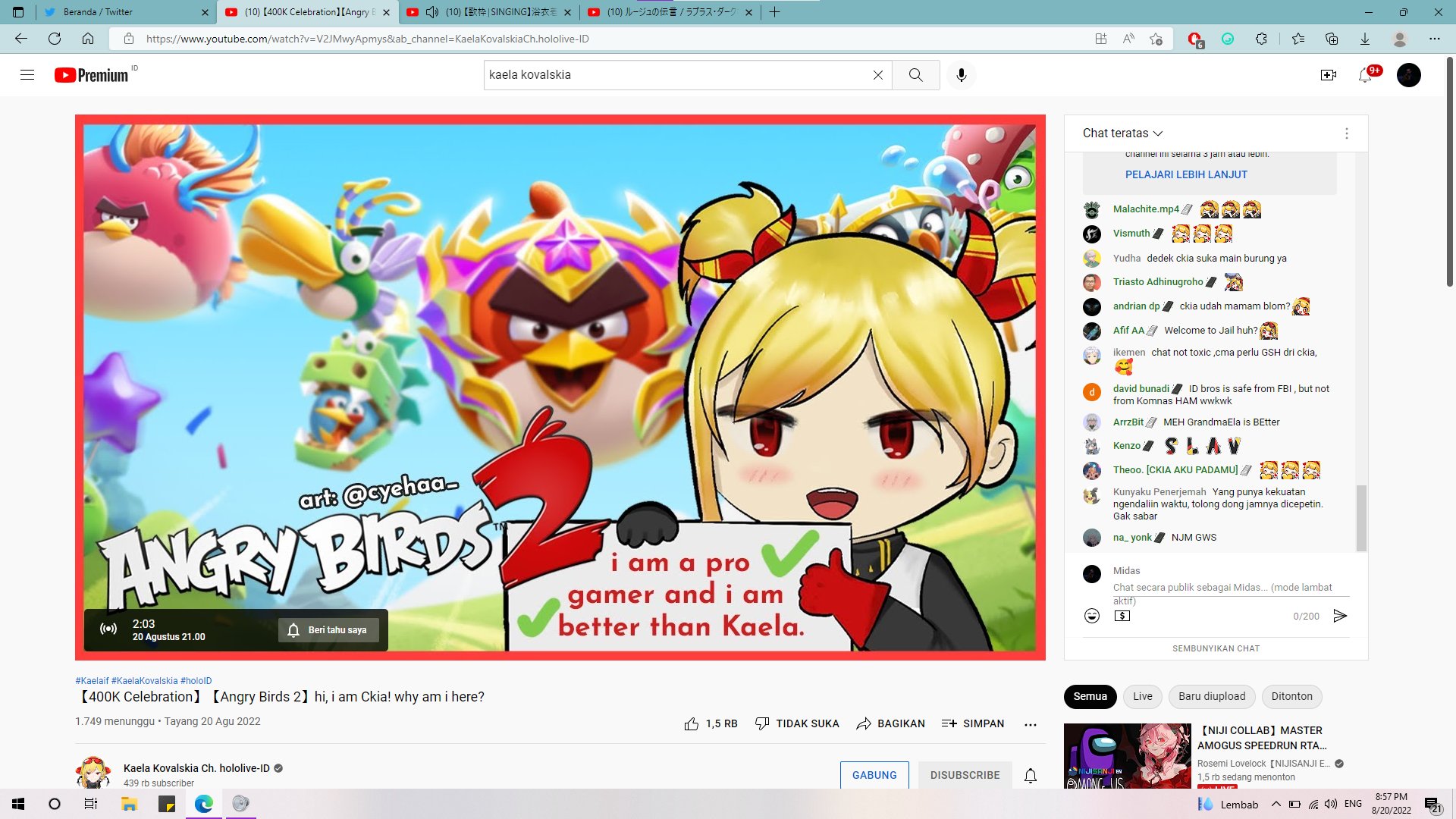Screen dimensions: 1456x819
Task: Open the more actions ellipsis below the video
Action: 1030,724
